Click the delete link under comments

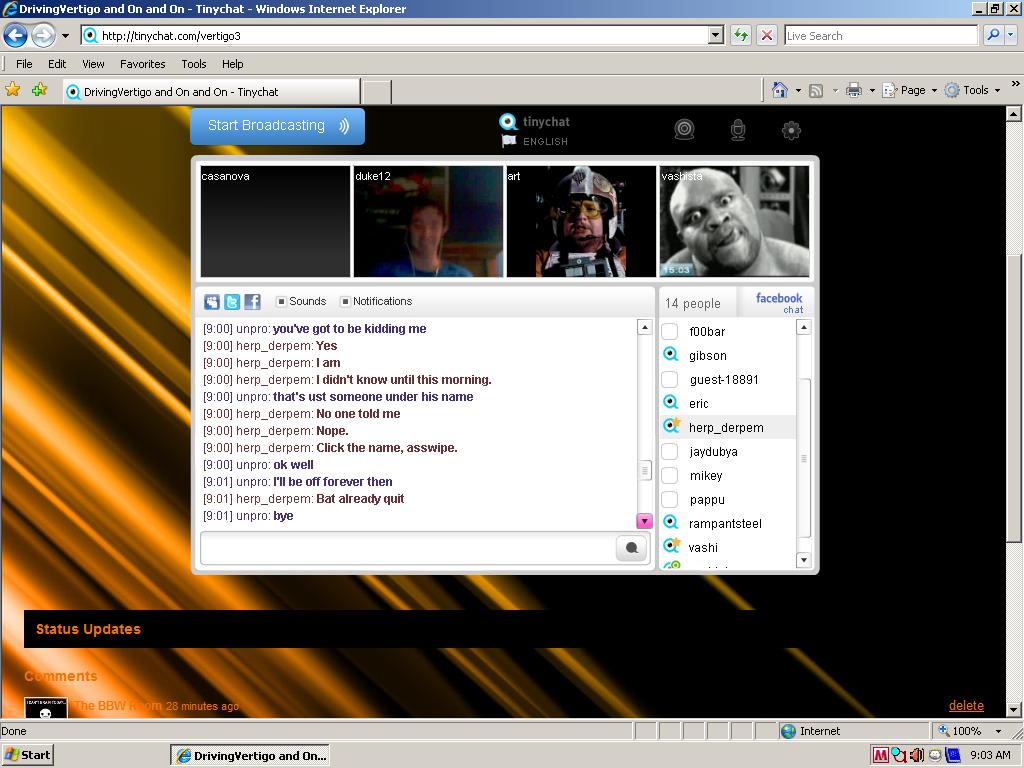[966, 705]
